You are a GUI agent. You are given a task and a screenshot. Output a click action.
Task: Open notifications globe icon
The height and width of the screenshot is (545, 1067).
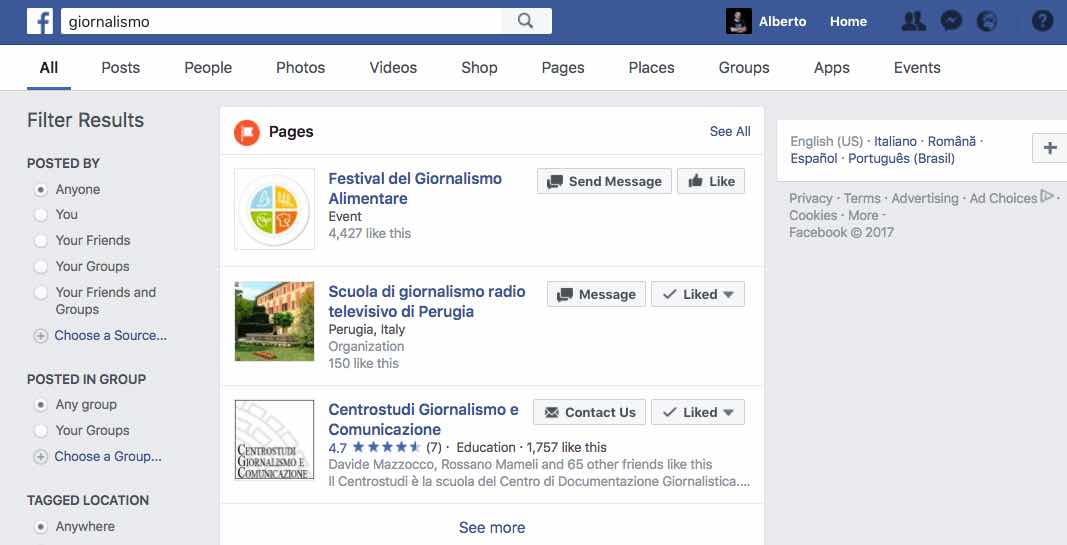(x=987, y=22)
